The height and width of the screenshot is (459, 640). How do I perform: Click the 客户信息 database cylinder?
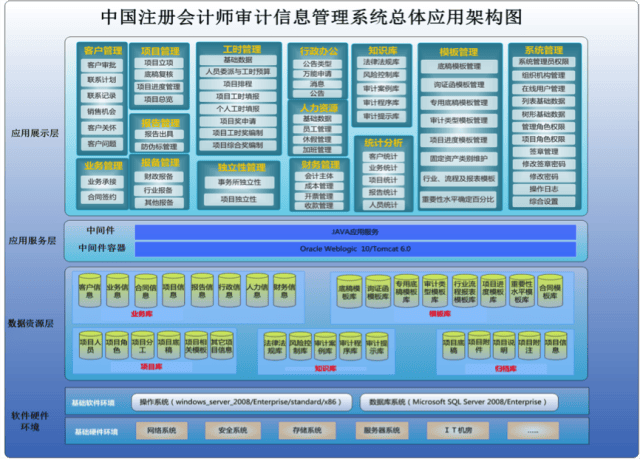(x=90, y=290)
